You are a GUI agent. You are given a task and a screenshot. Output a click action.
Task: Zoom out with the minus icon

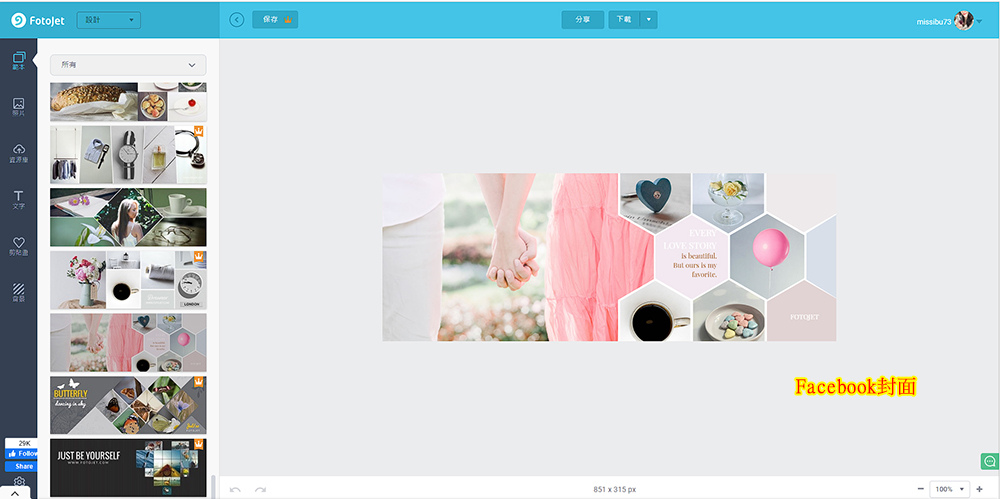pos(920,489)
